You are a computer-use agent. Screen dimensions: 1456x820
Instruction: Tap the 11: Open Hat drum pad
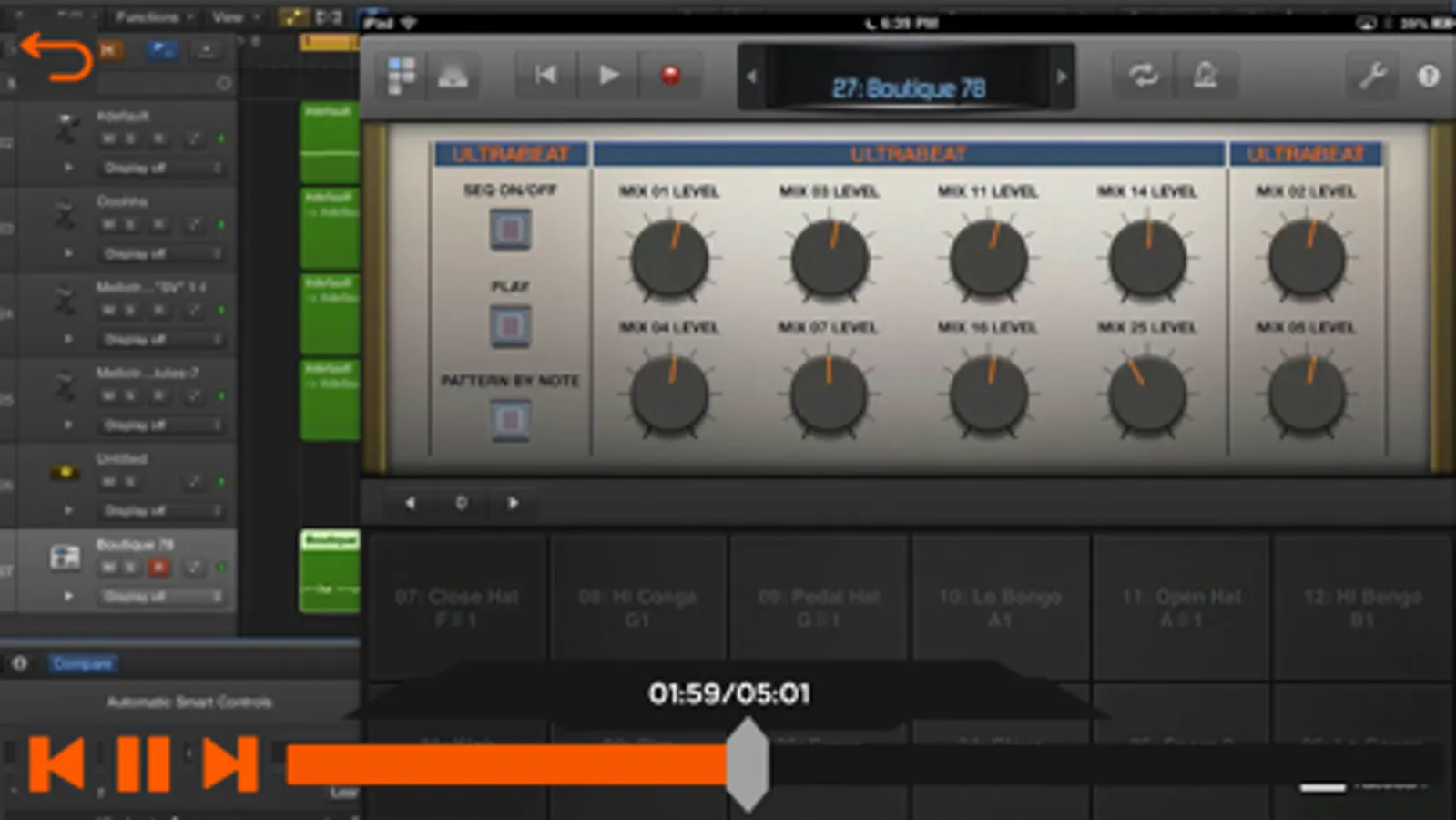1181,607
